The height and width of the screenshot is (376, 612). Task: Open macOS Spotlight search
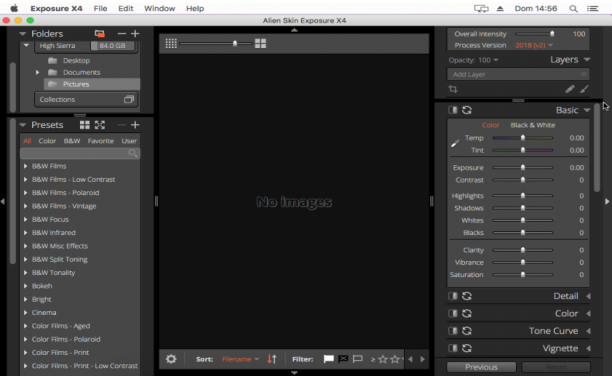573,8
